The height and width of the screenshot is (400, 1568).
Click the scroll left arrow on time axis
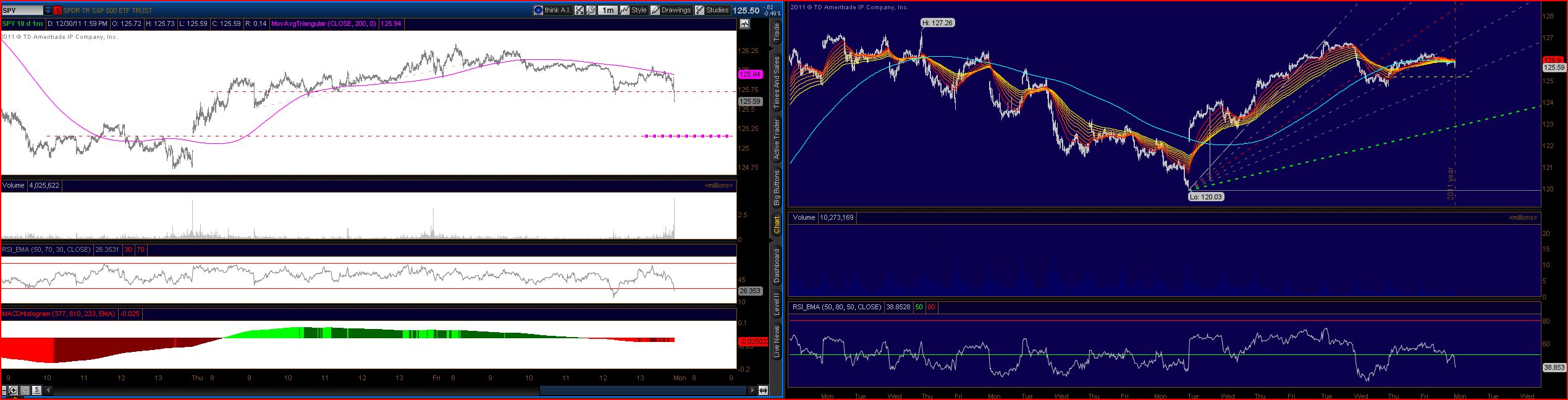pyautogui.click(x=48, y=390)
